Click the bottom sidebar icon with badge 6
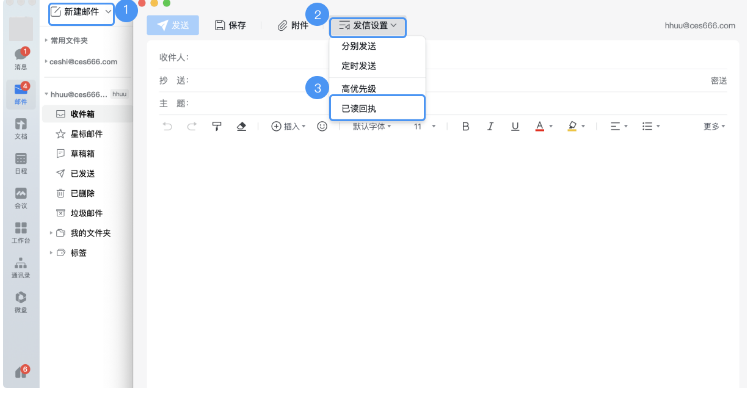The height and width of the screenshot is (397, 747). [x=21, y=371]
